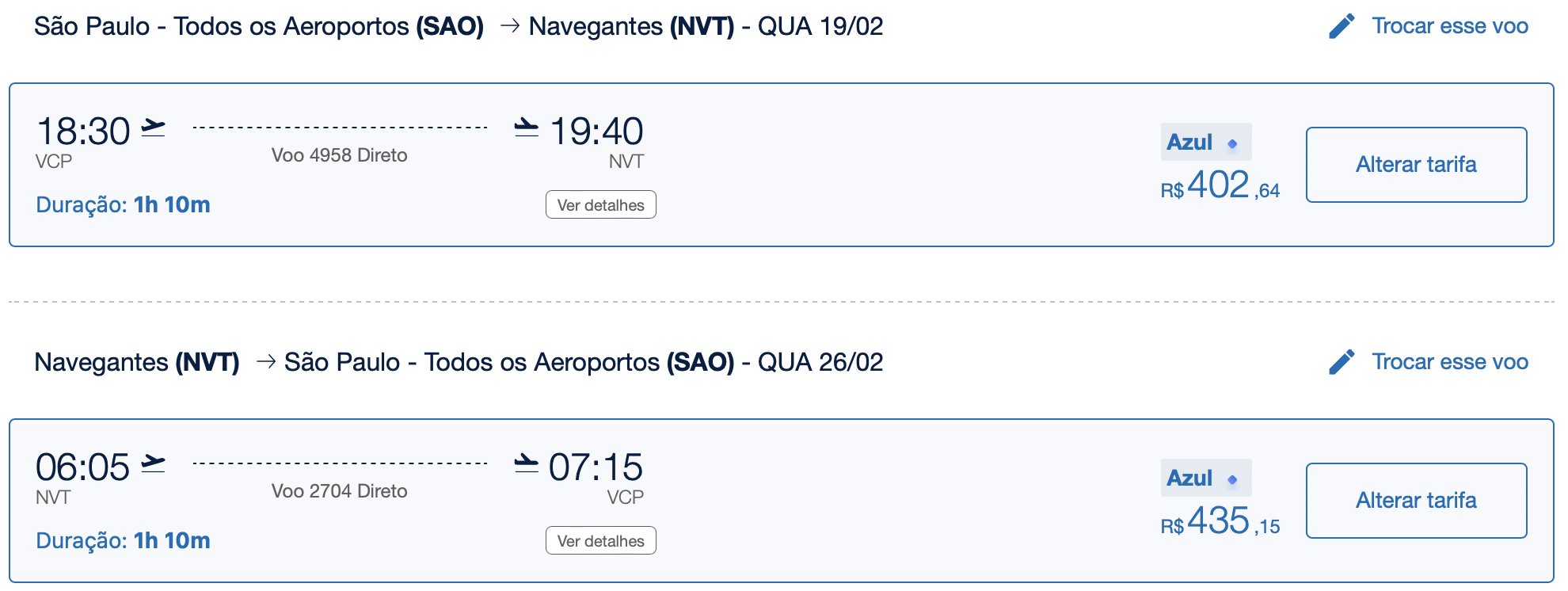
Task: Click pencil icon for the 19/02 flight
Action: pyautogui.click(x=1342, y=26)
